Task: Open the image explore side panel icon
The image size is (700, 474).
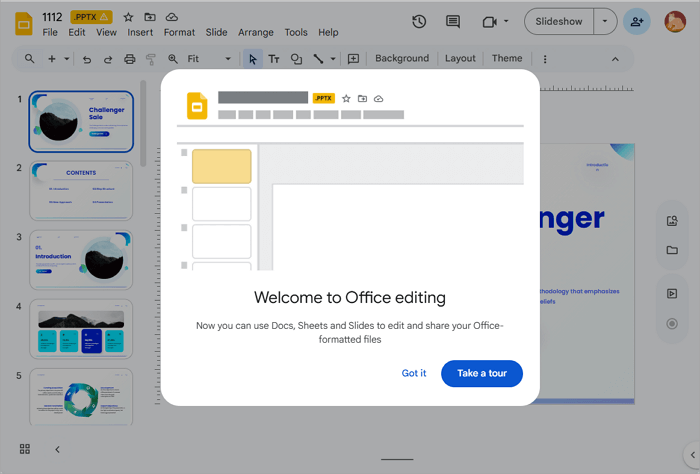Action: click(x=672, y=220)
